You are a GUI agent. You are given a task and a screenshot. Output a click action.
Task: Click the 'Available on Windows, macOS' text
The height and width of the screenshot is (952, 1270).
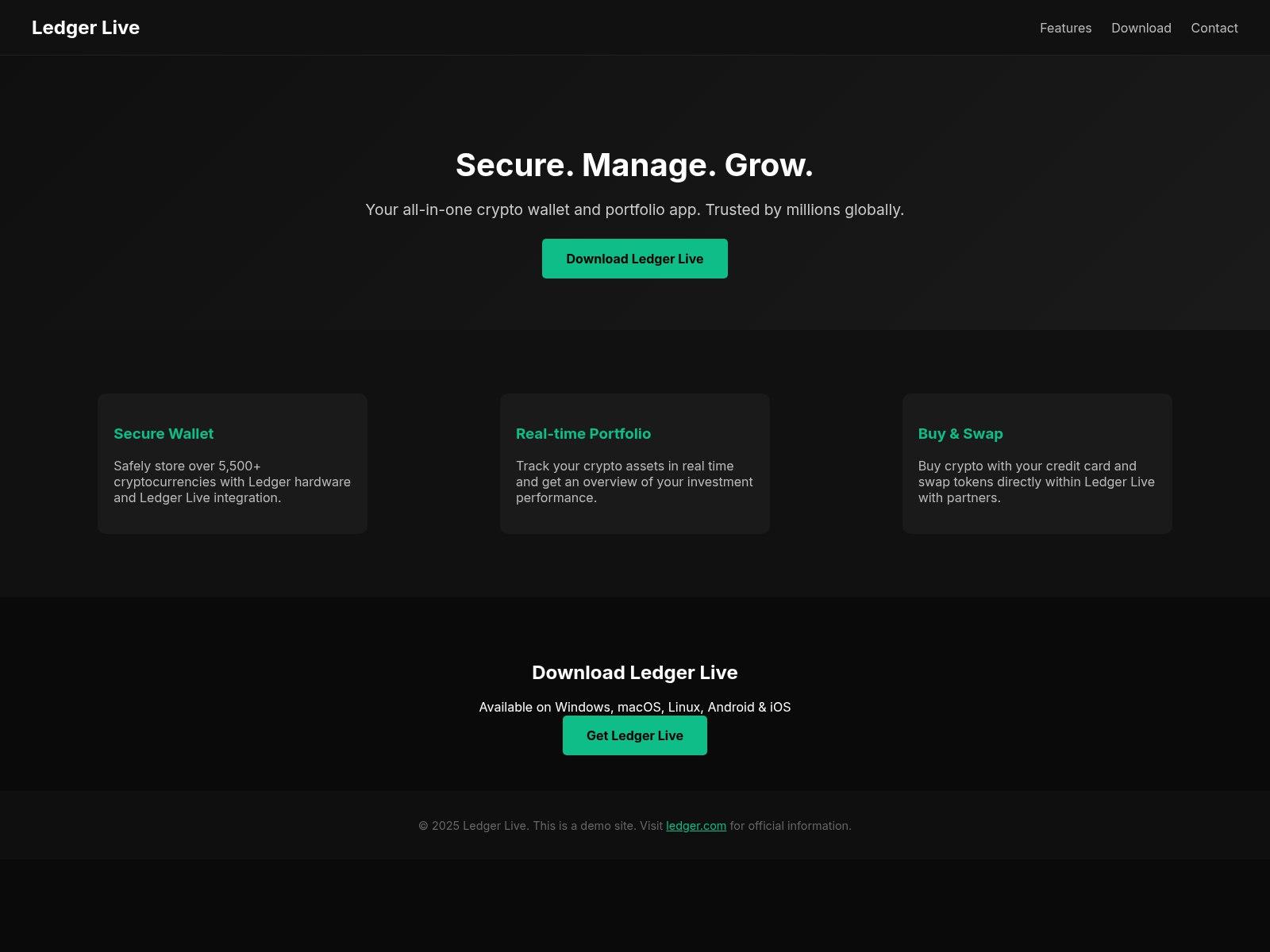coord(635,707)
